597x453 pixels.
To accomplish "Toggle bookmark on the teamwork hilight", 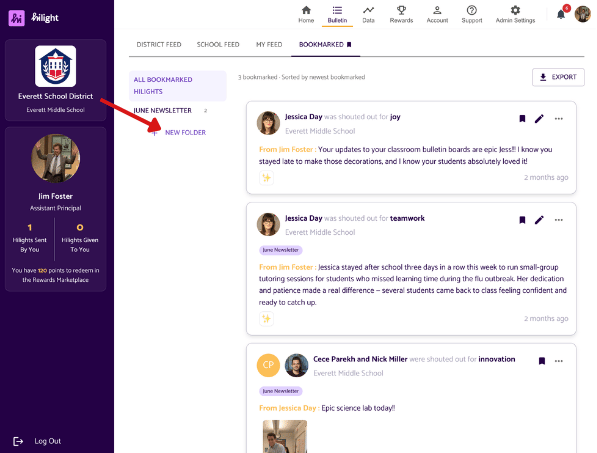I will tap(522, 220).
